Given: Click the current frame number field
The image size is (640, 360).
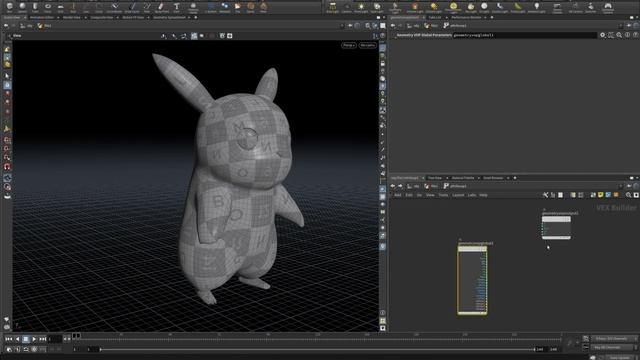Looking at the screenshot, I should pyautogui.click(x=54, y=339).
